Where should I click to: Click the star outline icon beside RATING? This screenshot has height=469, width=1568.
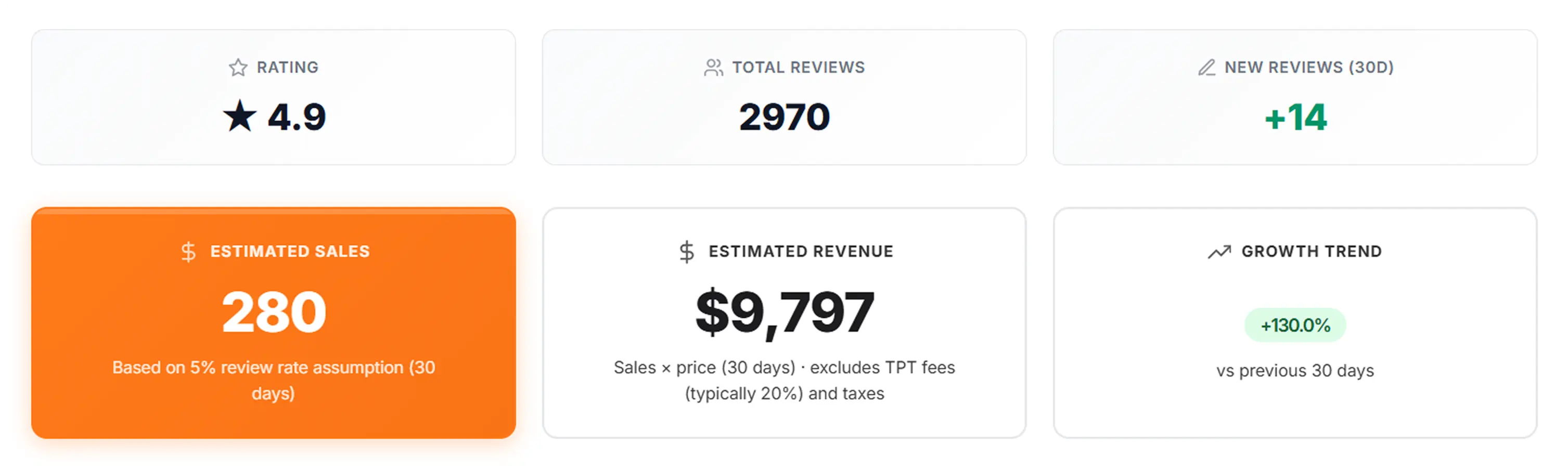(238, 67)
